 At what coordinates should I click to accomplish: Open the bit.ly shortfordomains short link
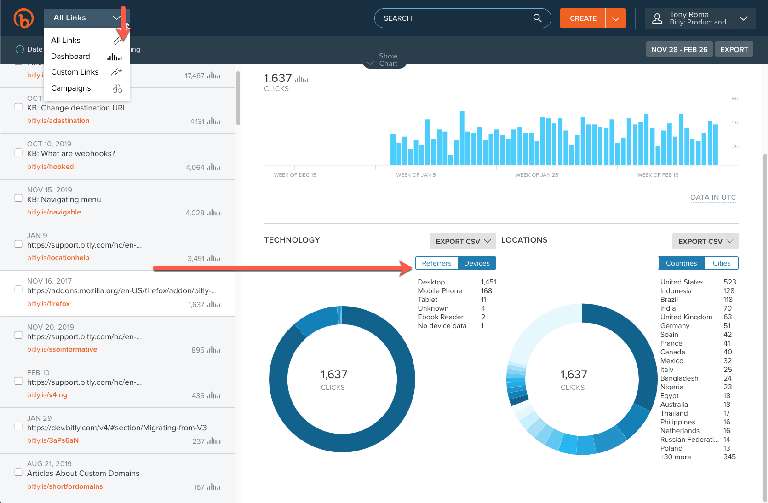click(x=65, y=486)
